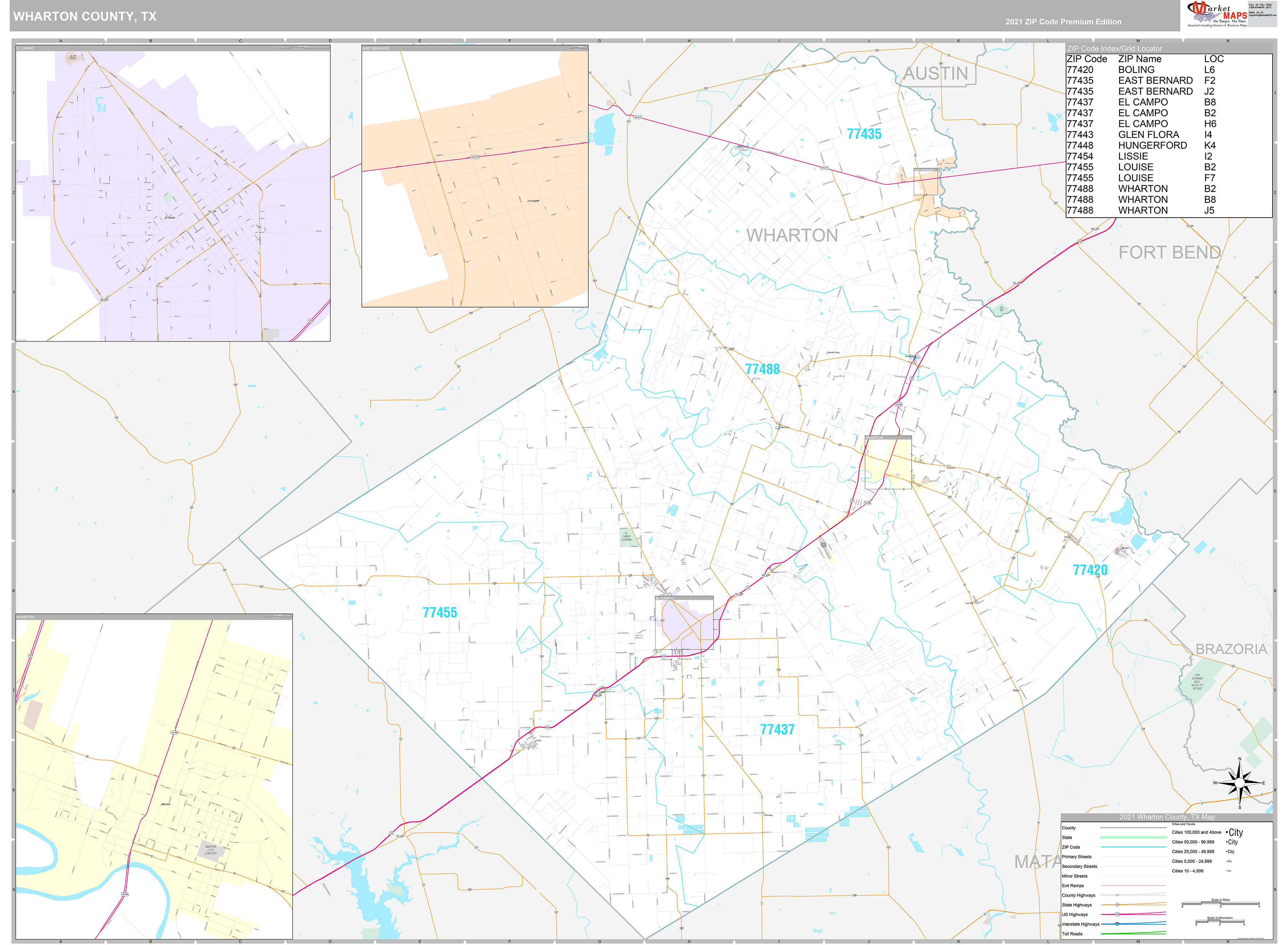Viewport: 1288px width, 945px height.
Task: Click the 77455 ZIP label on map
Action: pyautogui.click(x=440, y=613)
